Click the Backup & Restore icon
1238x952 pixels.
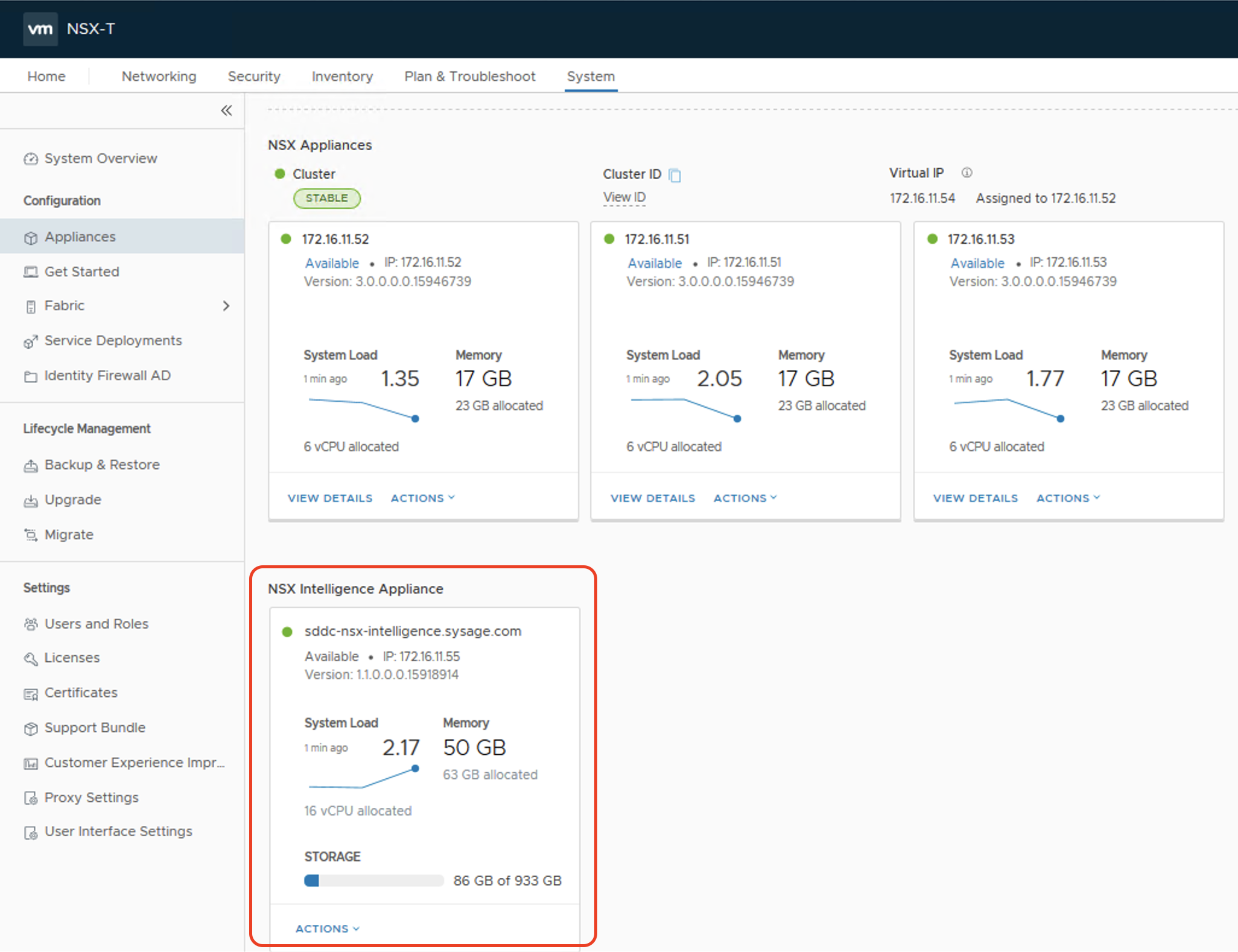[31, 466]
